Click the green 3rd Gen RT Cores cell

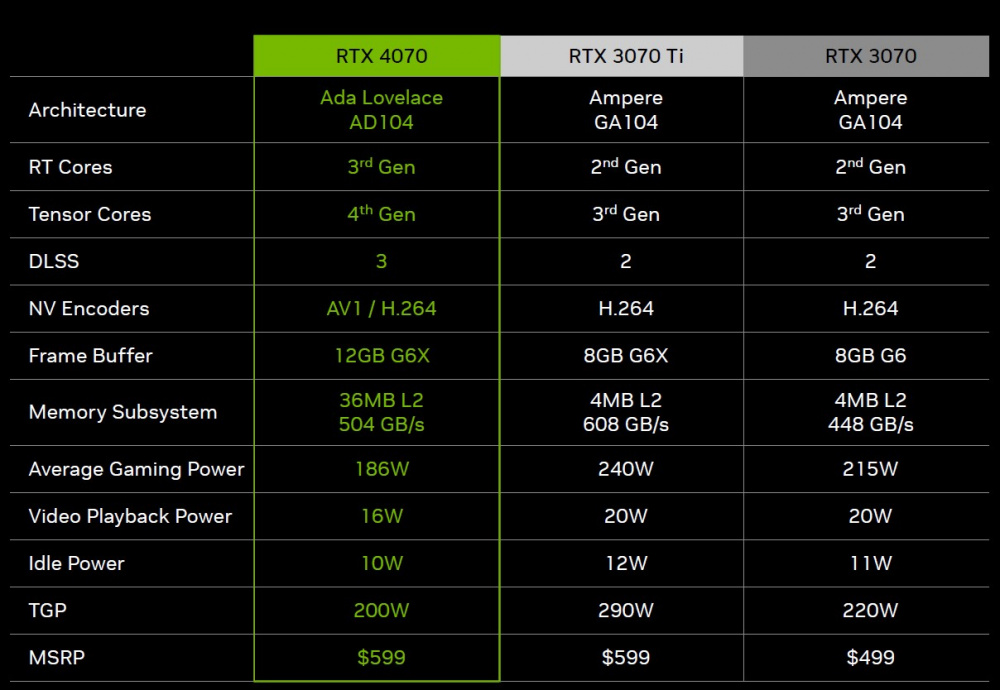[x=381, y=166]
